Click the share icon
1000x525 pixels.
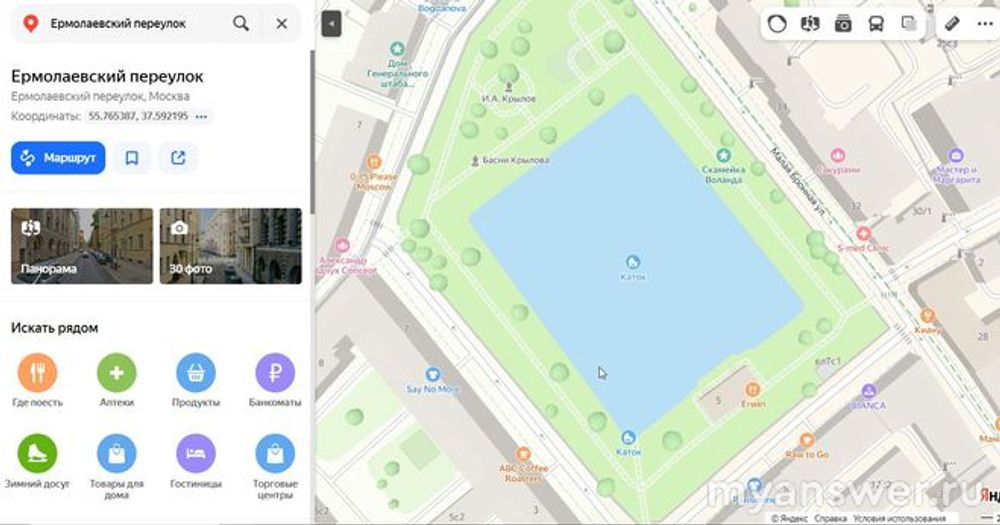pos(178,158)
